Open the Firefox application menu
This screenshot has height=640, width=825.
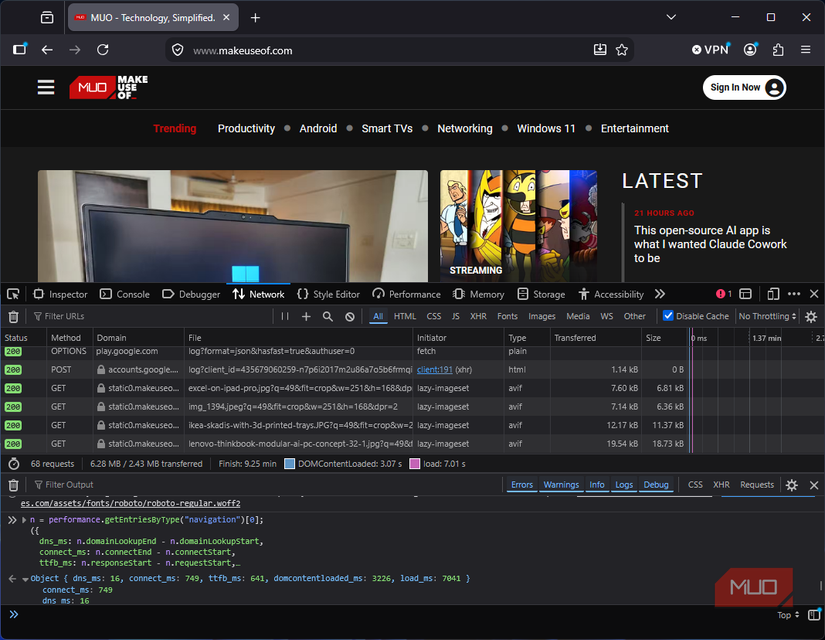click(x=806, y=50)
